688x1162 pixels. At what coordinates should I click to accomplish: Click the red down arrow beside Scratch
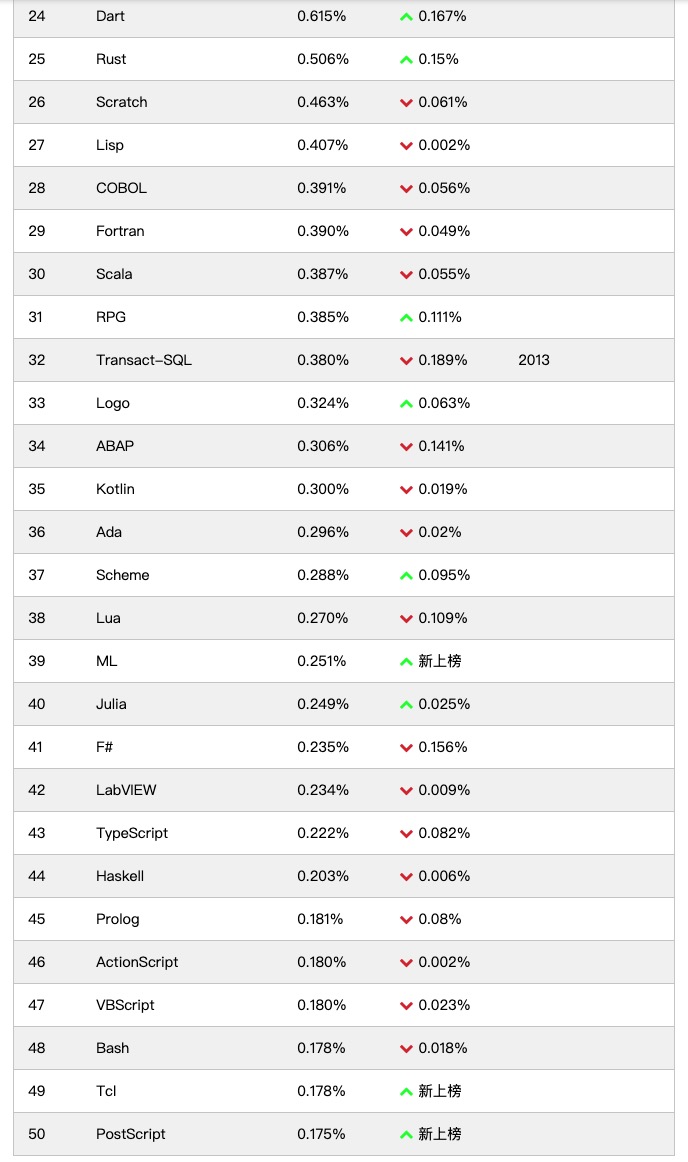pyautogui.click(x=406, y=103)
